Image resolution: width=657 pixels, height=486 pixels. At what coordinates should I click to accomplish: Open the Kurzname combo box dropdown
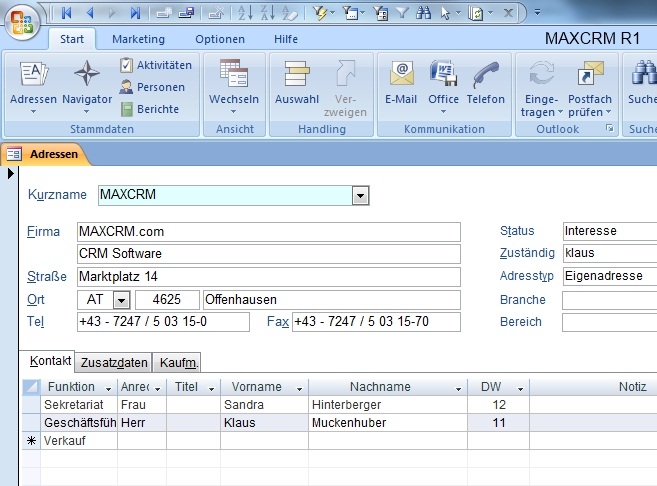(x=360, y=195)
